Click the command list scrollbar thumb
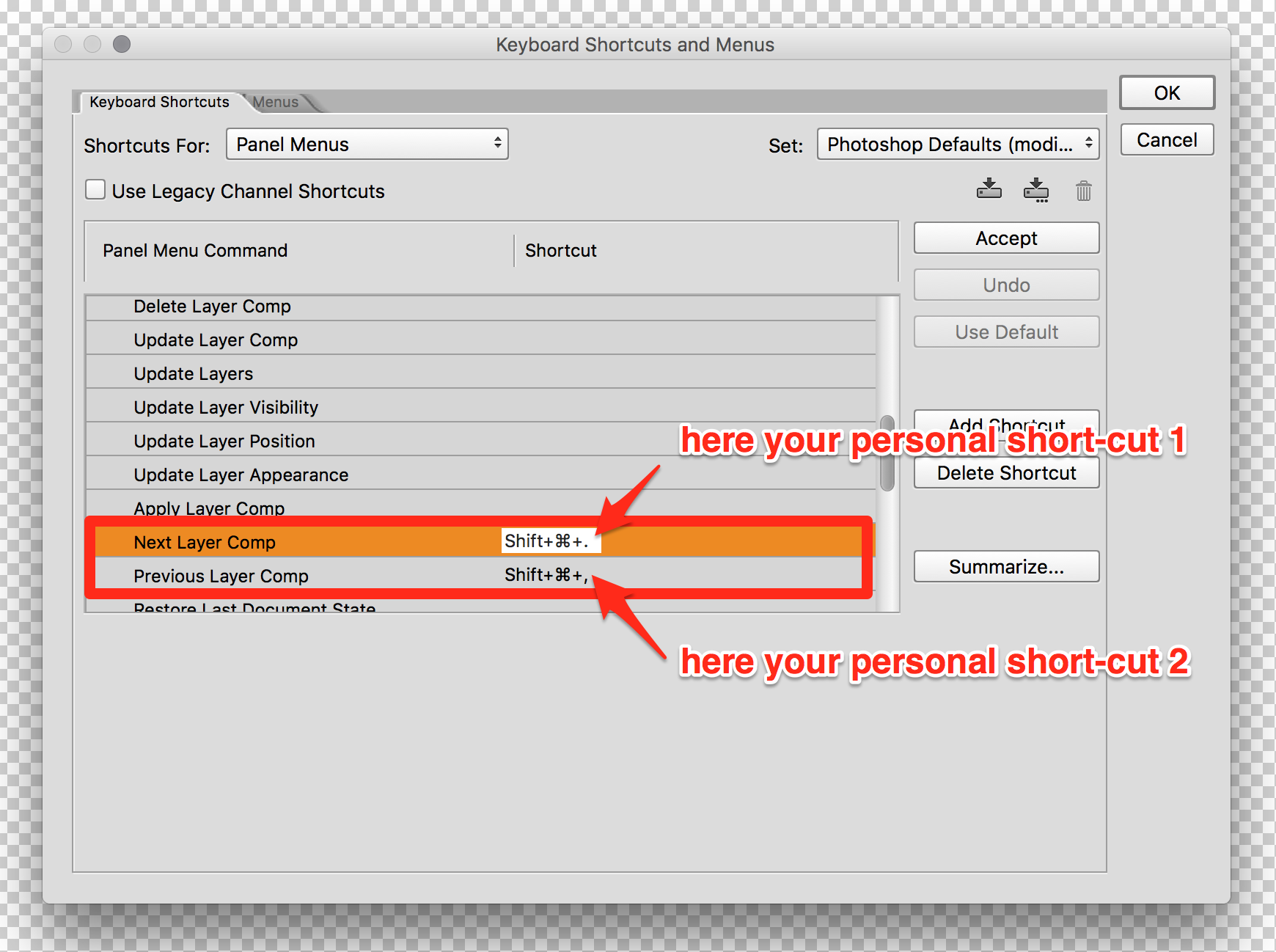1276x952 pixels. (887, 453)
